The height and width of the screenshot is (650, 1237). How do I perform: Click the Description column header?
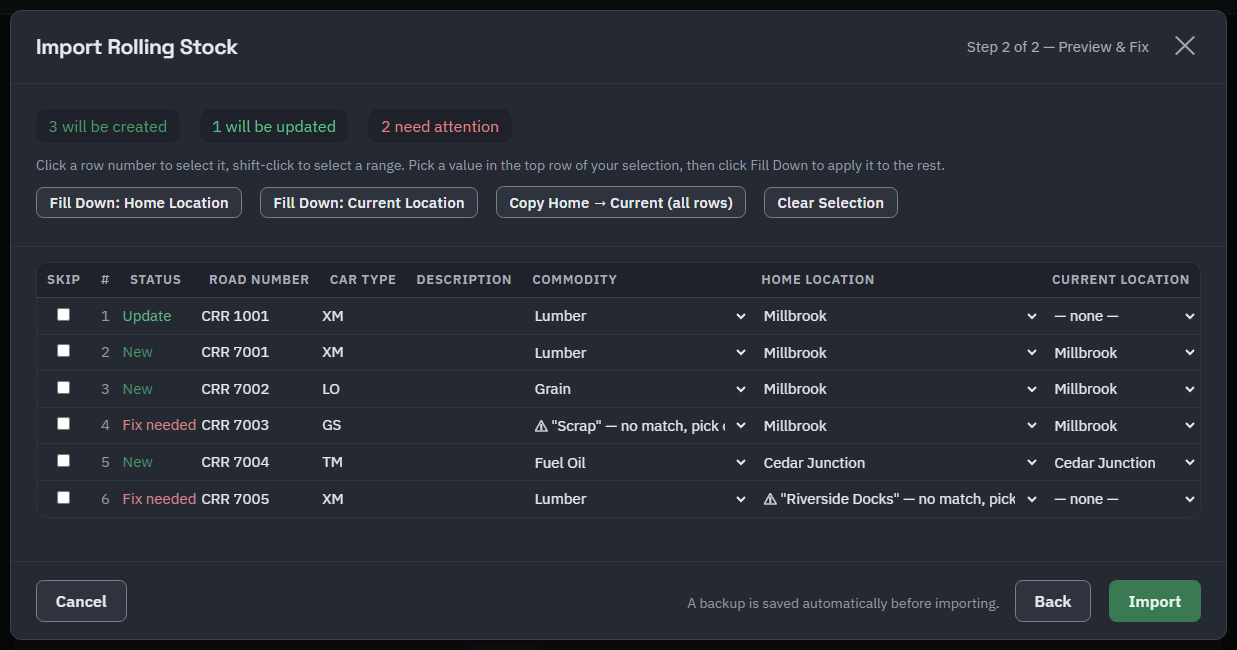464,280
